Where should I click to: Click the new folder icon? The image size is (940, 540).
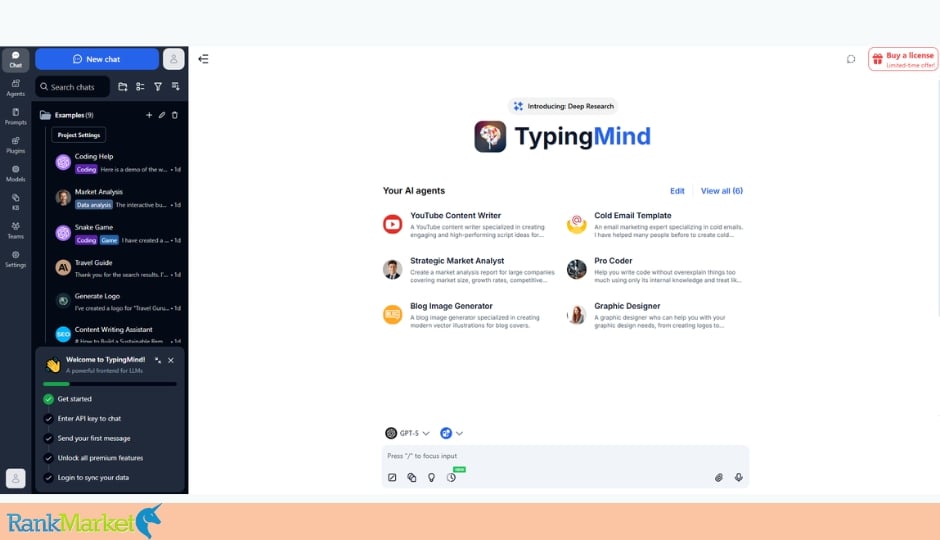[123, 87]
